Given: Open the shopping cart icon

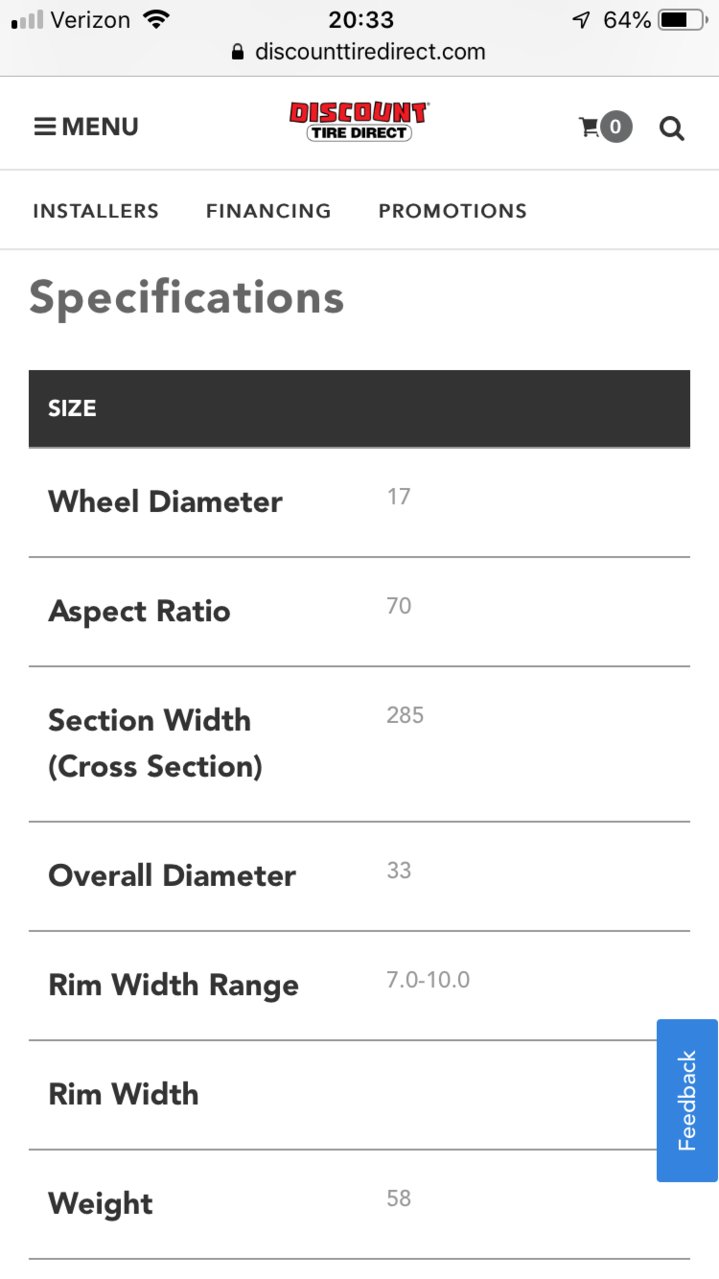Looking at the screenshot, I should (589, 127).
